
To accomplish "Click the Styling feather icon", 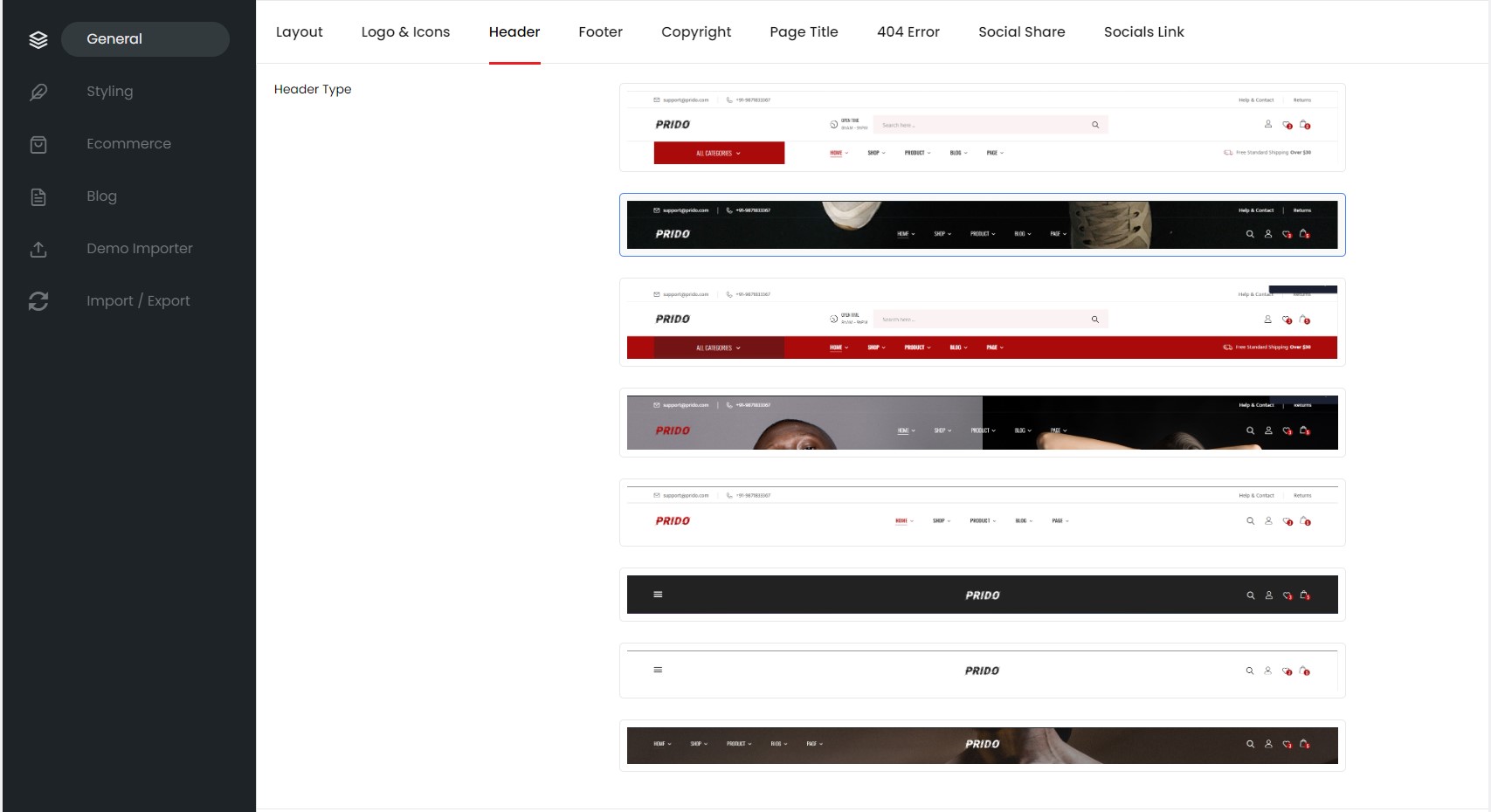I will coord(38,92).
